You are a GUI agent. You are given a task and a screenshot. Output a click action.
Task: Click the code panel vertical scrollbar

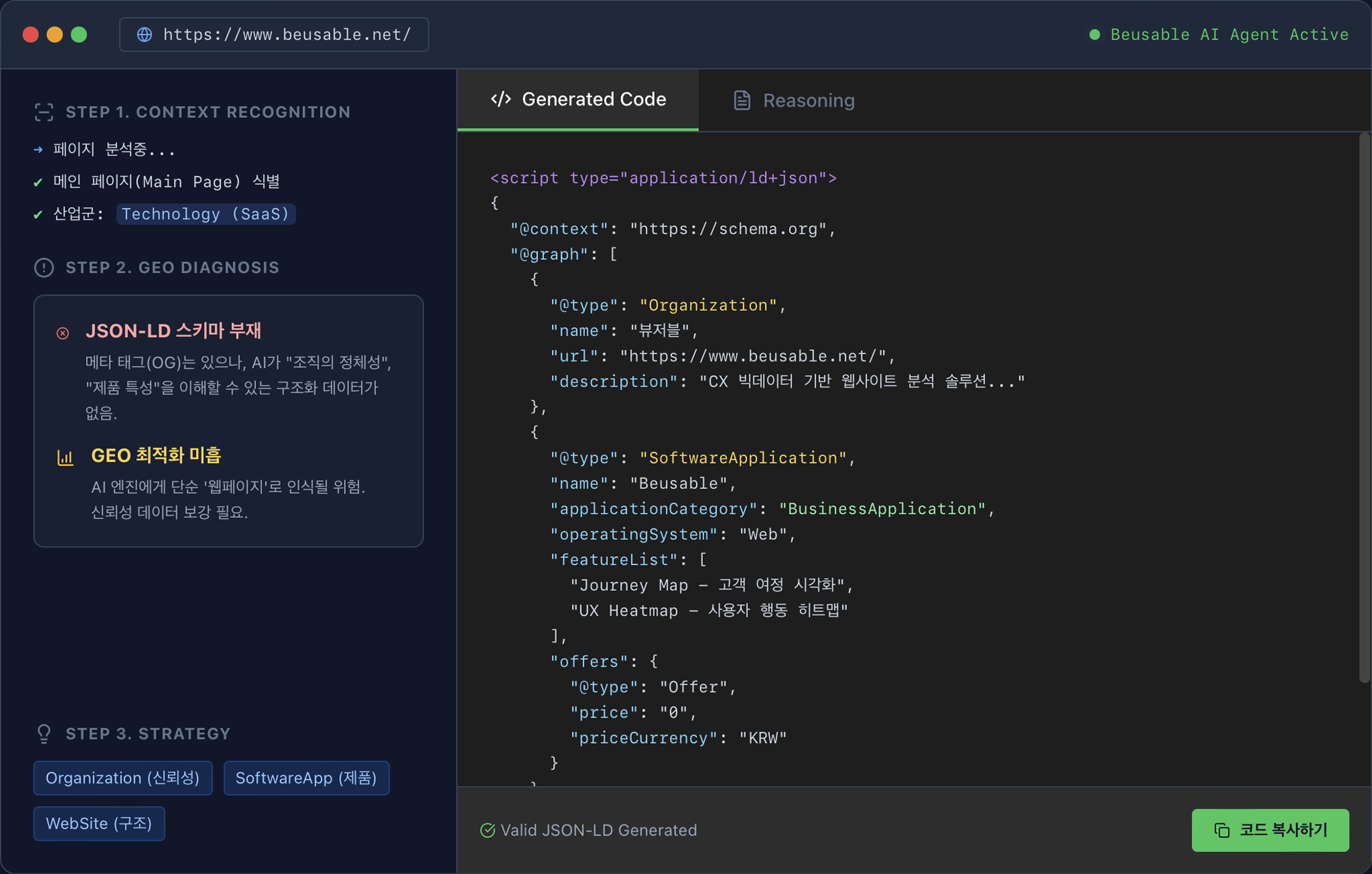(1364, 407)
